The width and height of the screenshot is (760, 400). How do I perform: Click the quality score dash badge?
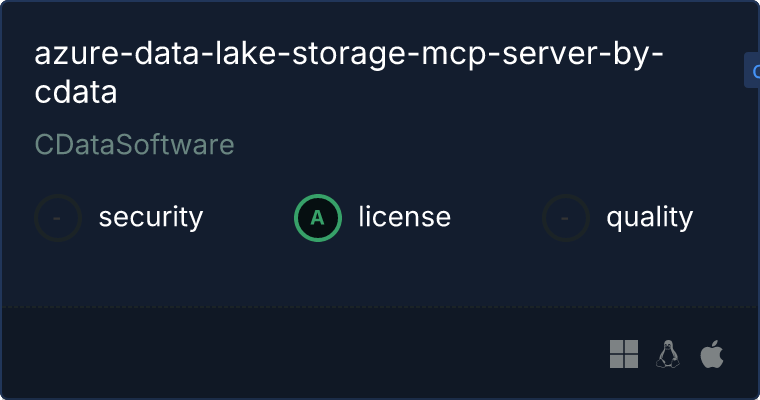[x=566, y=218]
